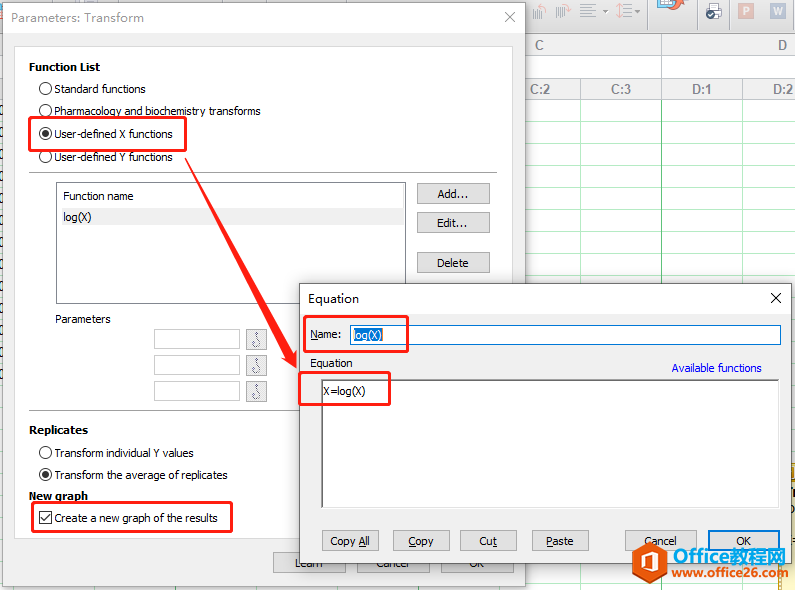Select sub-column C:2 header
The width and height of the screenshot is (795, 590).
[553, 89]
